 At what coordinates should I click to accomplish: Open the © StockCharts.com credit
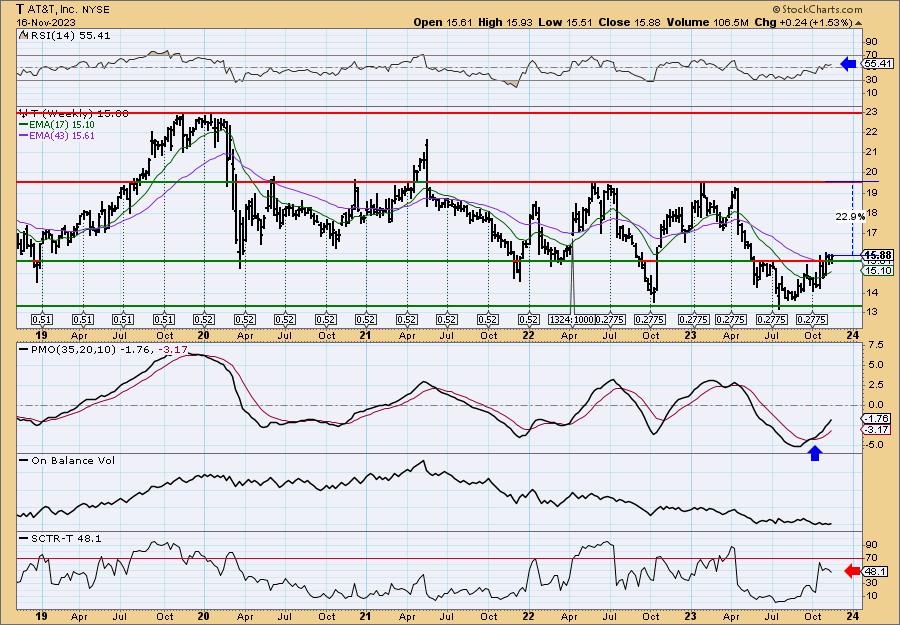[817, 9]
